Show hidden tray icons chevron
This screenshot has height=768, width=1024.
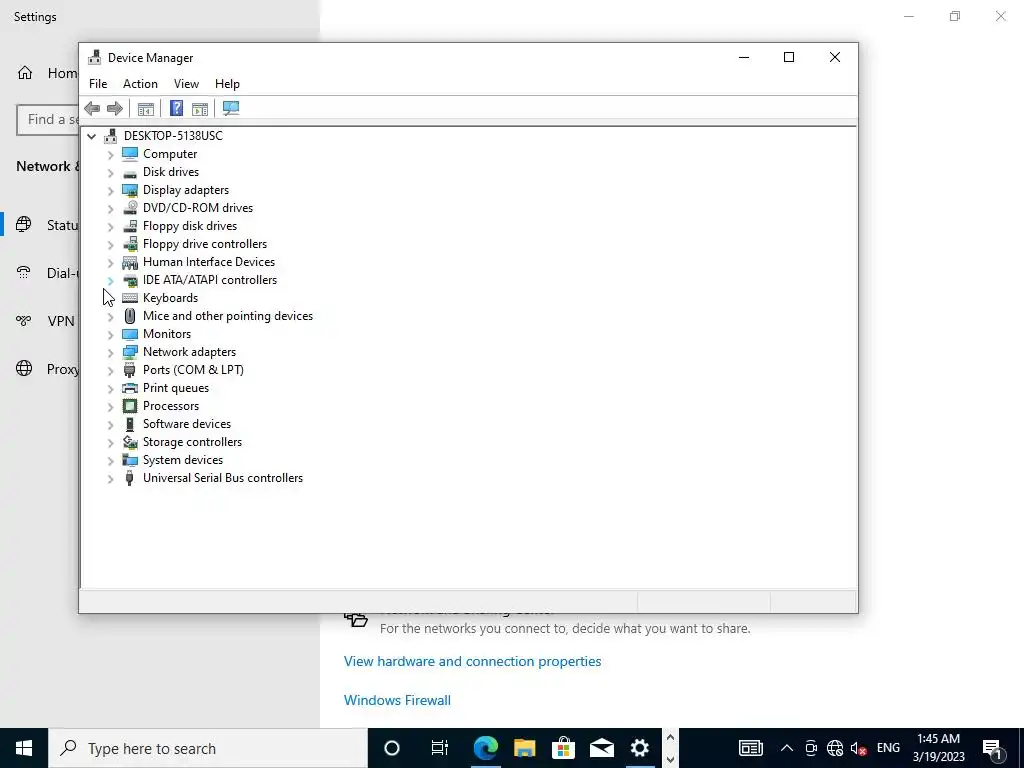pos(787,748)
